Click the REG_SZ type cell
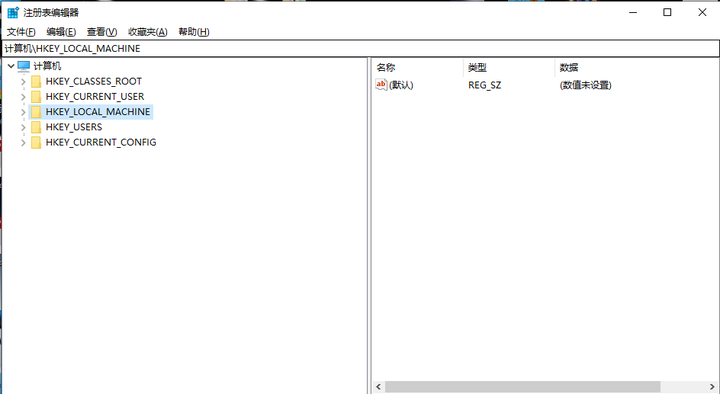Screen dimensions: 720x394 [484, 85]
